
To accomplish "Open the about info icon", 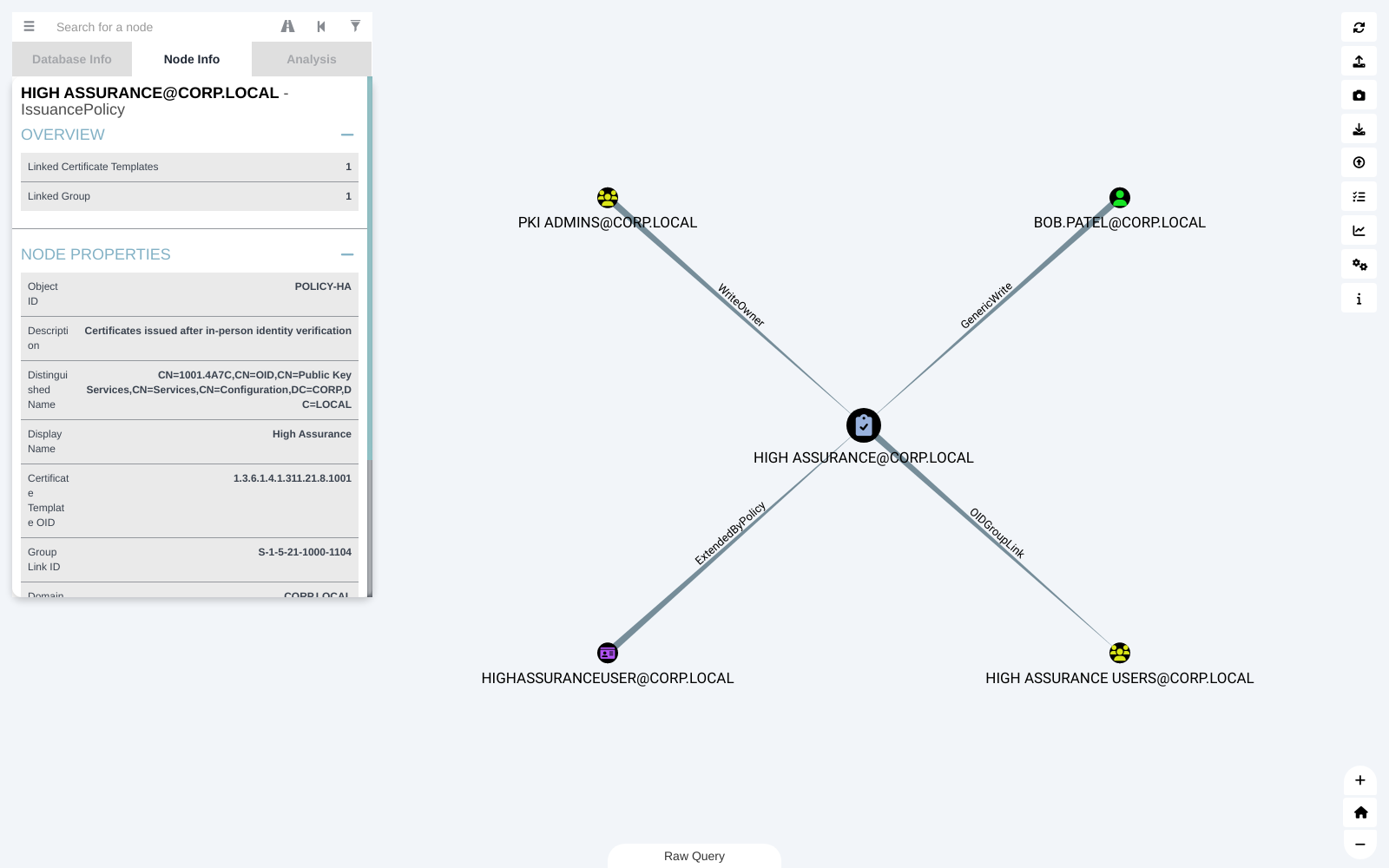I will (1359, 299).
